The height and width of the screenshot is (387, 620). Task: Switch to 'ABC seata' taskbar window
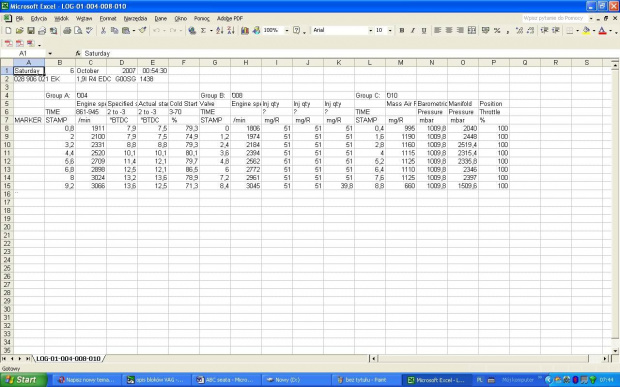pos(226,380)
